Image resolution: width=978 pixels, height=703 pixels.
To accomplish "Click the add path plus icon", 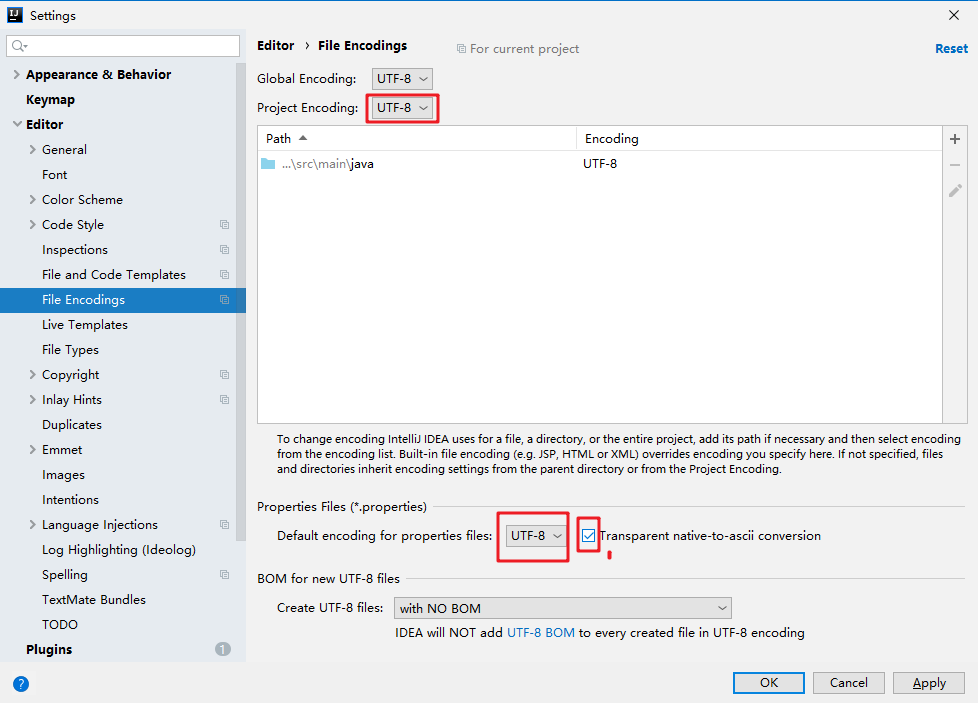I will click(954, 139).
